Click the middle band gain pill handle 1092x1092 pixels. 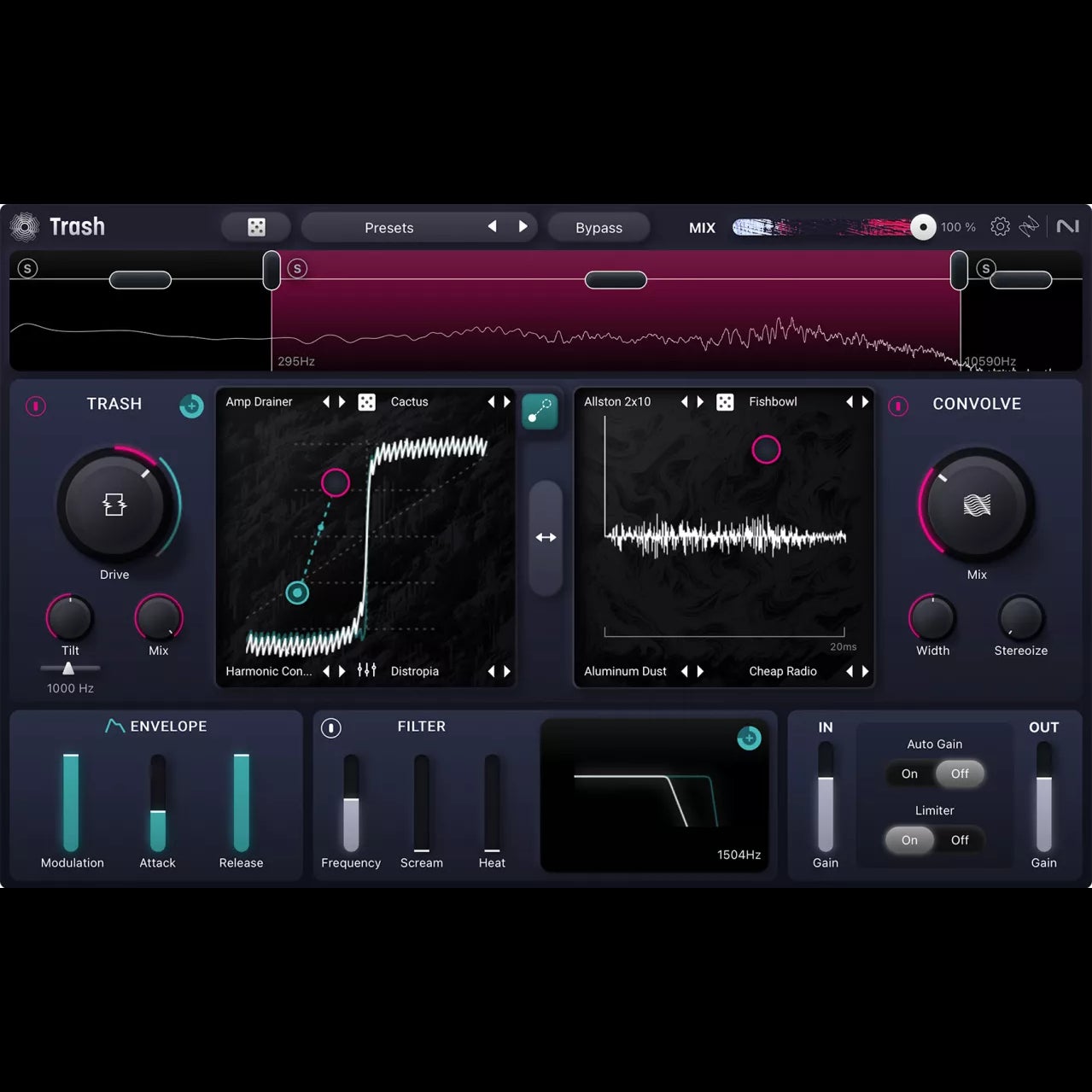click(616, 279)
